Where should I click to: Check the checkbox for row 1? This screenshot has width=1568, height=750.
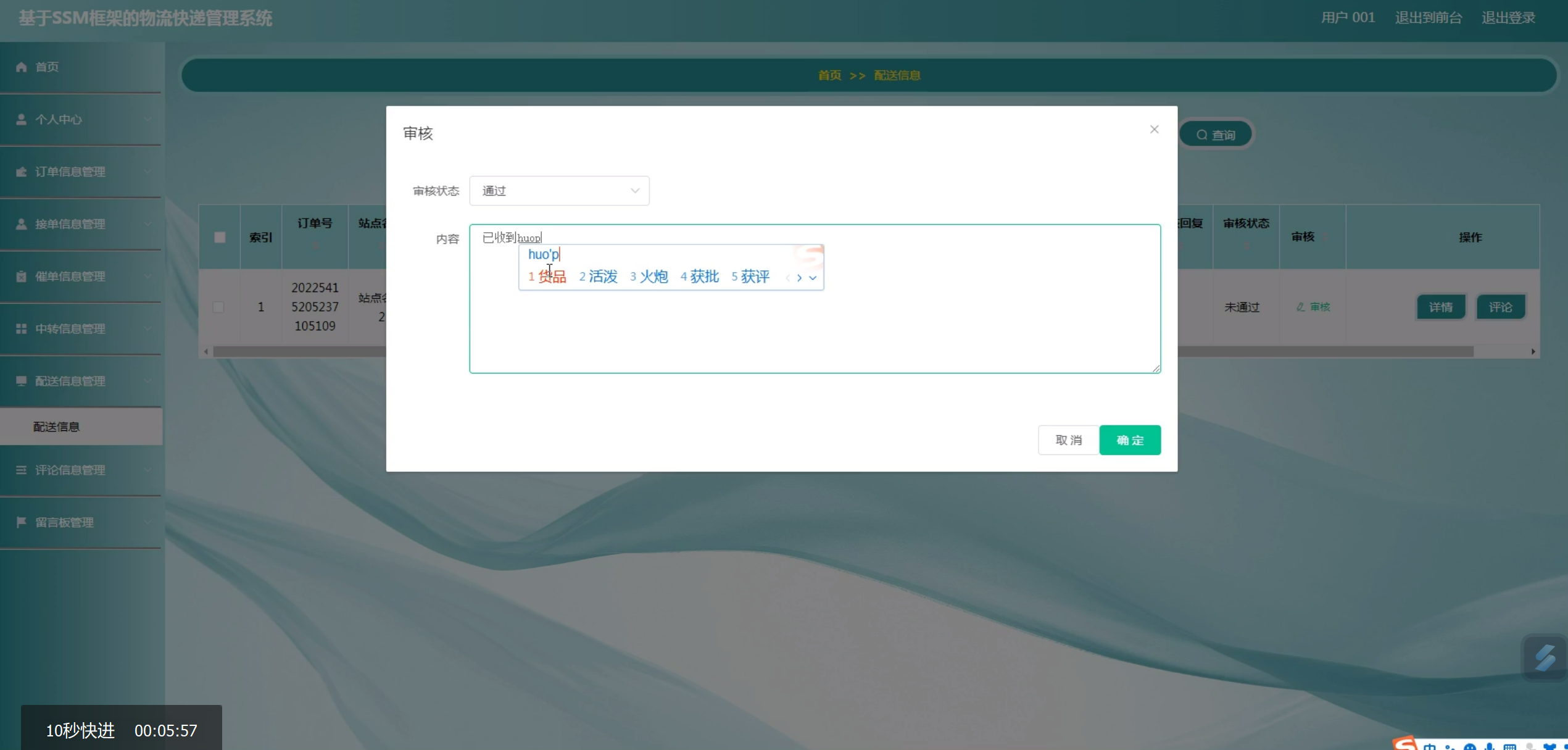click(x=218, y=307)
